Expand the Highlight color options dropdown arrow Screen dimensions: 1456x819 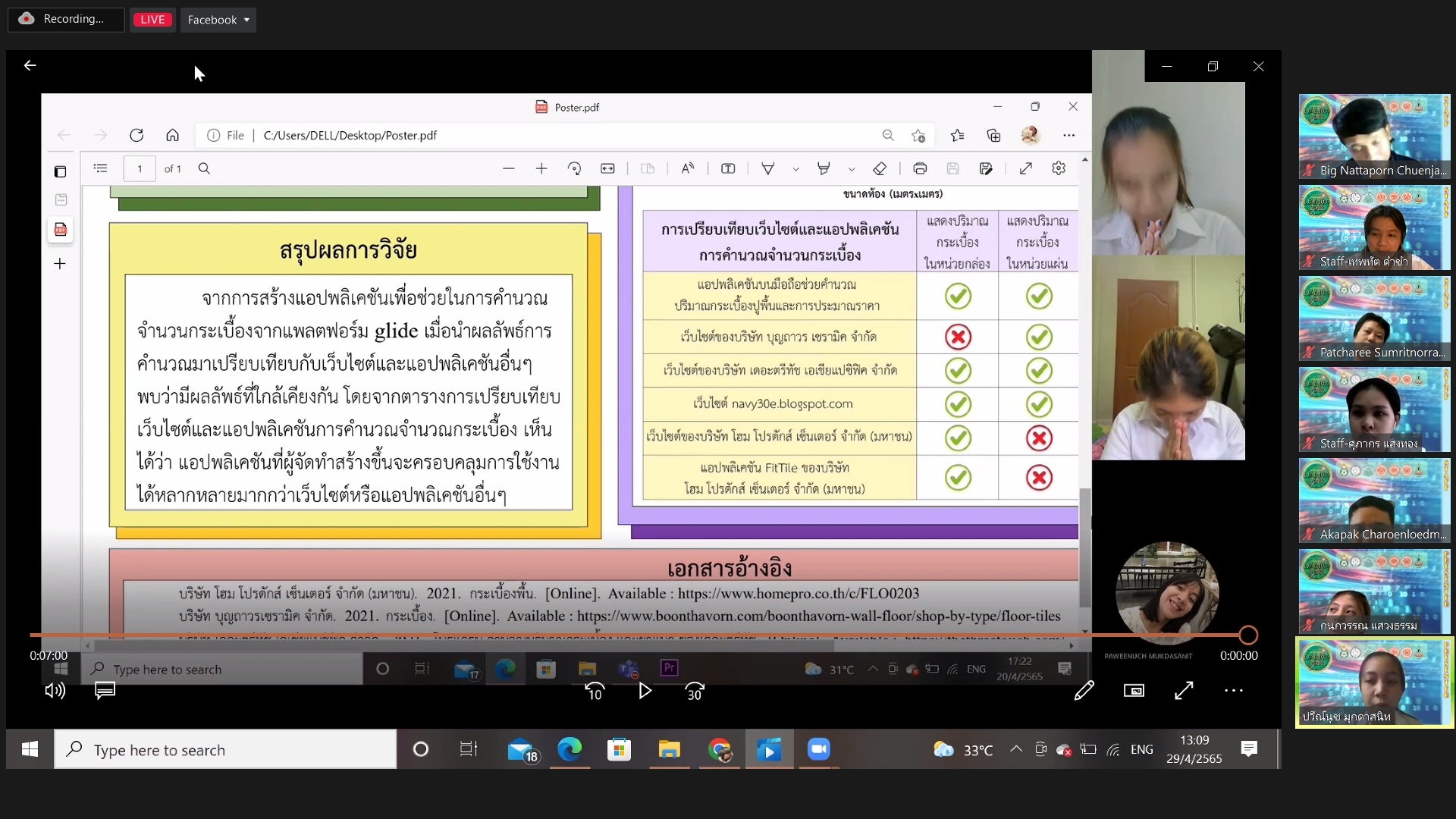[x=852, y=169]
